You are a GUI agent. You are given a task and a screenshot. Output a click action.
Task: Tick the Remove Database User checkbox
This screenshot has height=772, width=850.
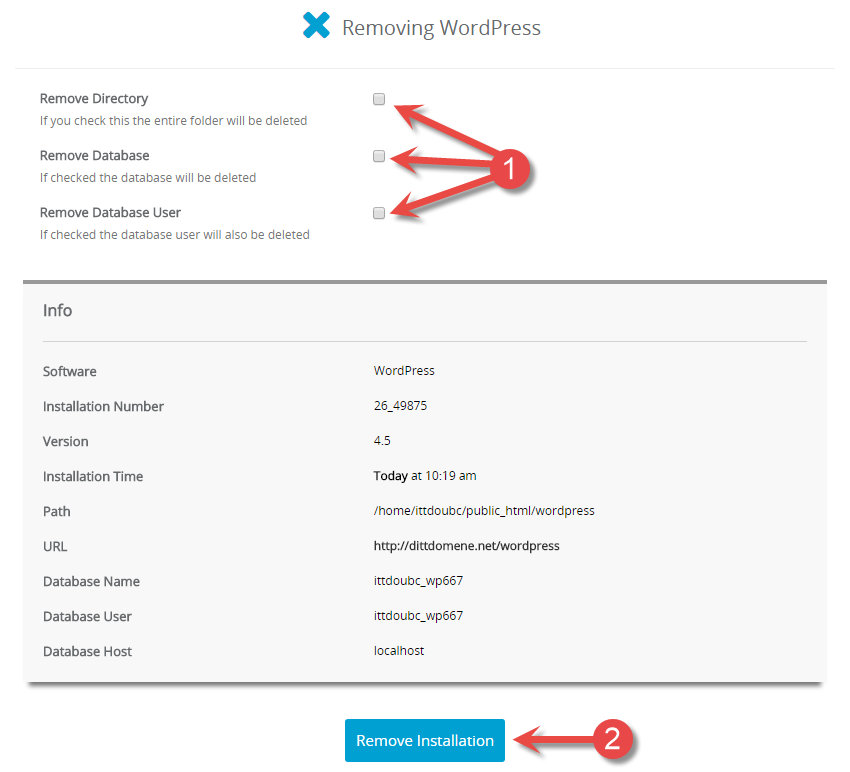point(379,213)
